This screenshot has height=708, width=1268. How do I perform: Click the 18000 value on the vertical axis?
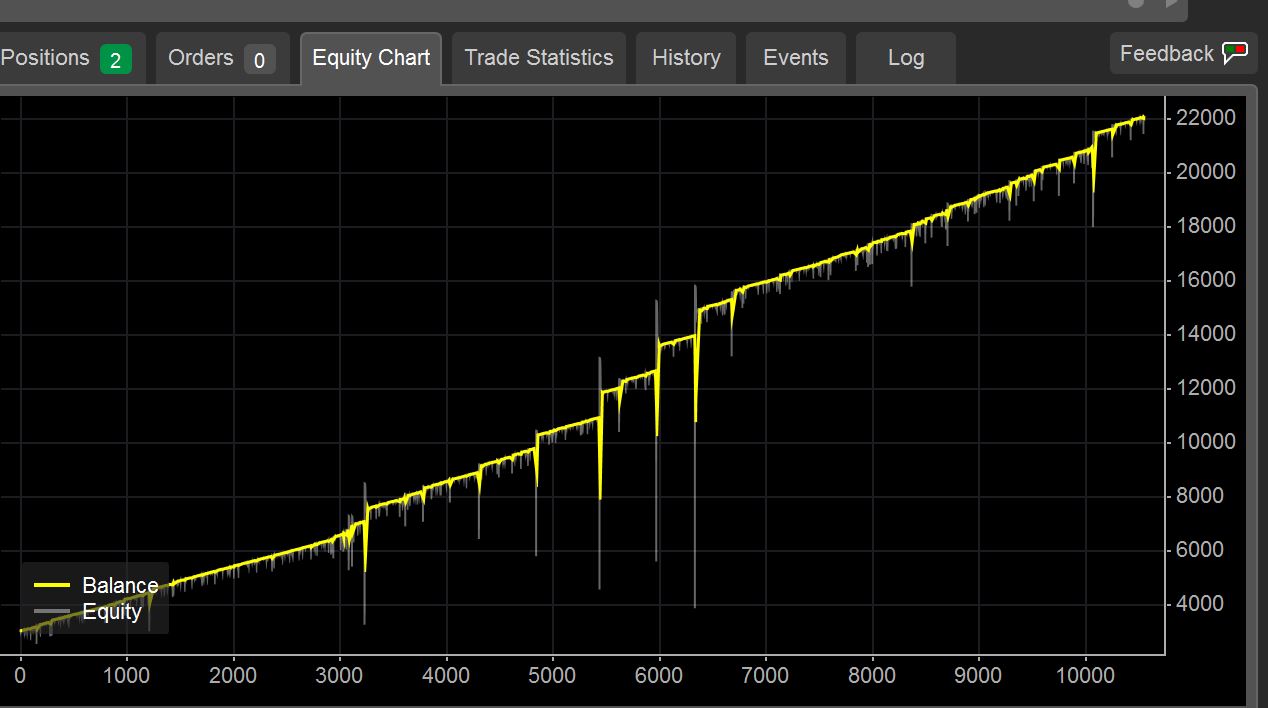point(1206,226)
